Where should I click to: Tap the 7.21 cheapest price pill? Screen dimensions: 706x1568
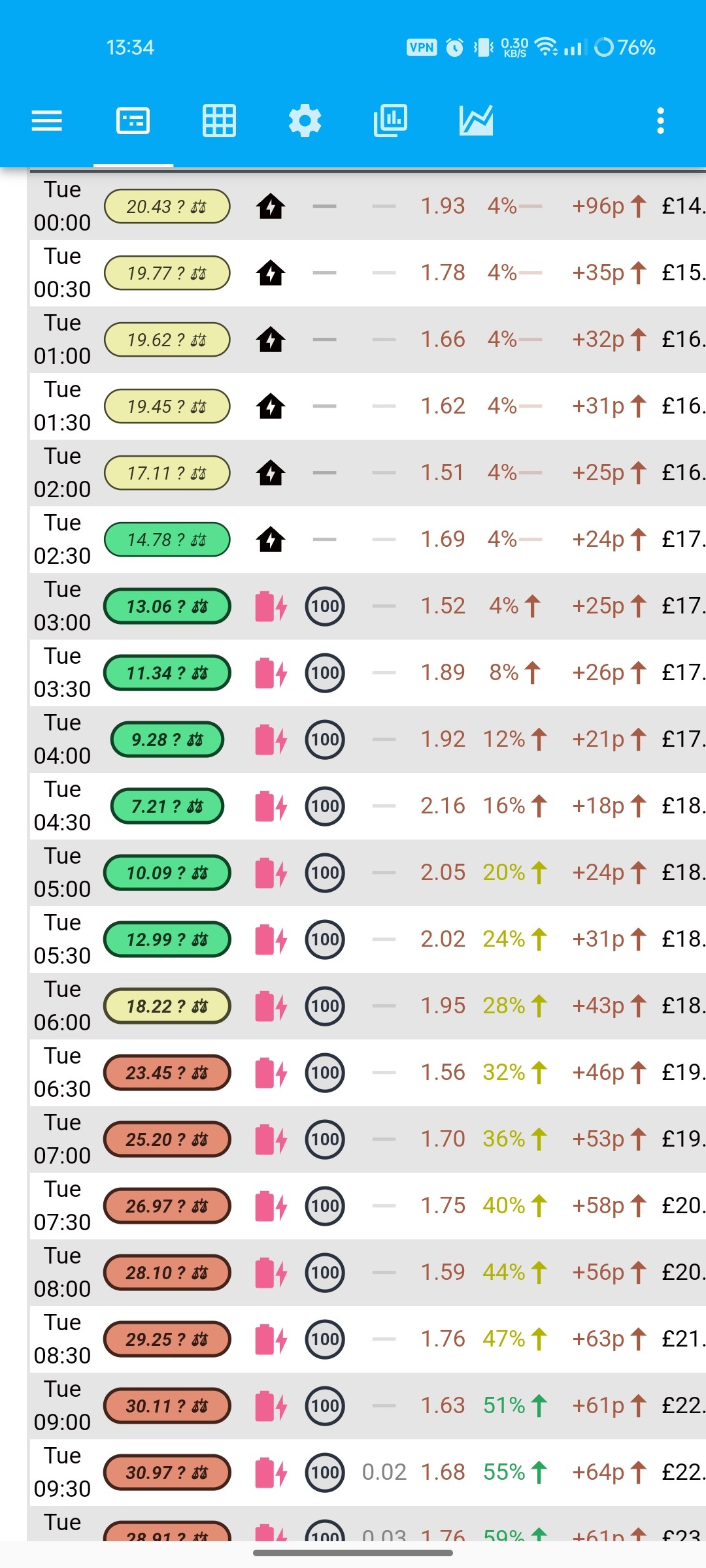(x=167, y=806)
